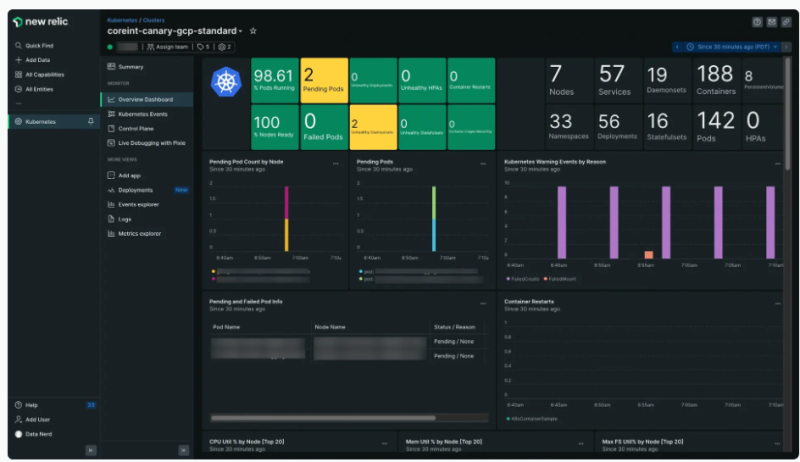Click the yellow 2 Pending Pods tile
Image resolution: width=800 pixels, height=462 pixels.
tap(324, 81)
